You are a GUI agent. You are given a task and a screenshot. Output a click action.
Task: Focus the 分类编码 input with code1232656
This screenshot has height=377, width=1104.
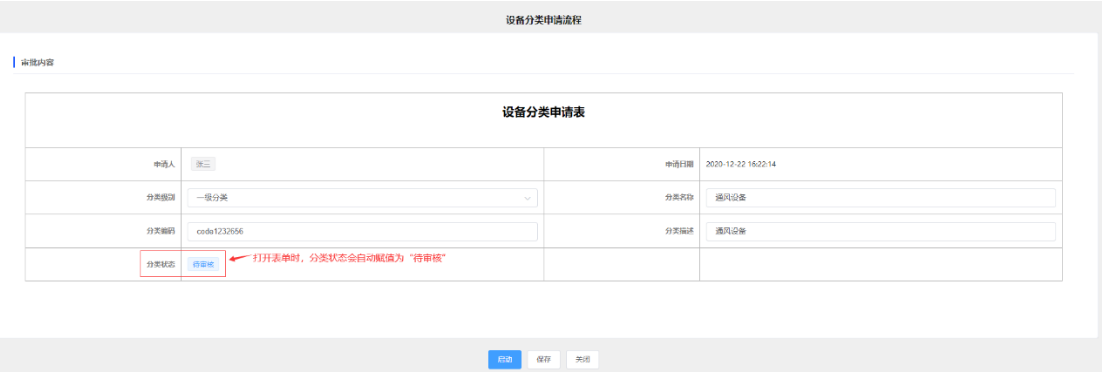pos(363,232)
